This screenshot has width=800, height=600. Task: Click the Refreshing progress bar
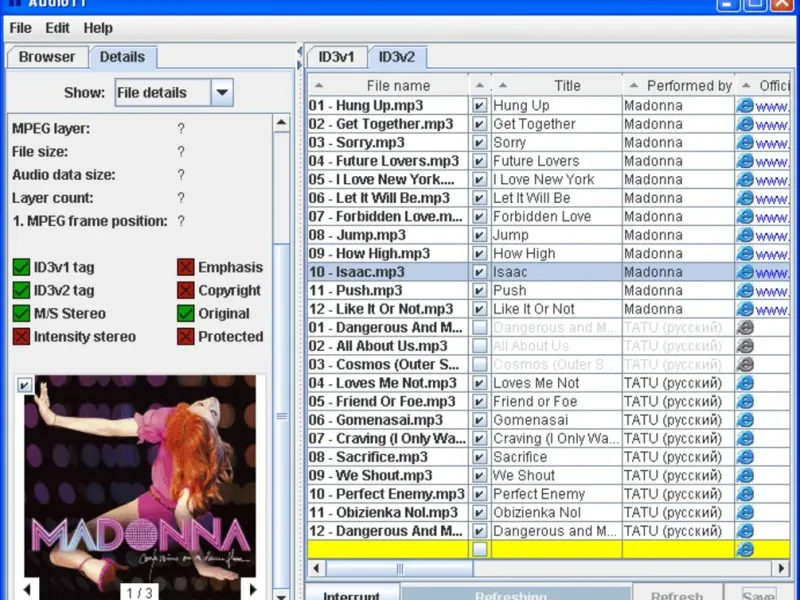pyautogui.click(x=515, y=593)
